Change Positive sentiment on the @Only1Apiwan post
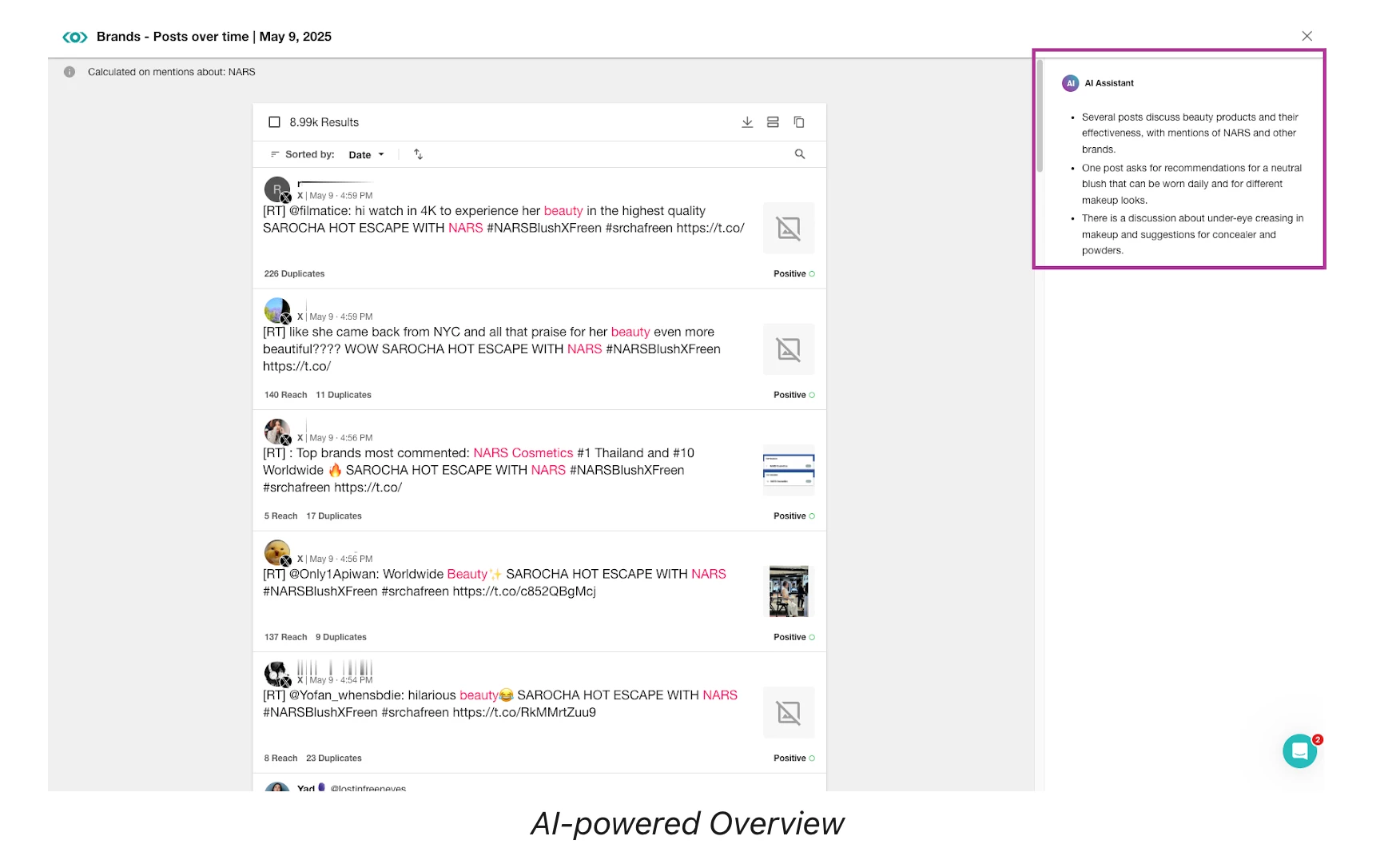Screen dimensions: 1400x860 pos(793,637)
